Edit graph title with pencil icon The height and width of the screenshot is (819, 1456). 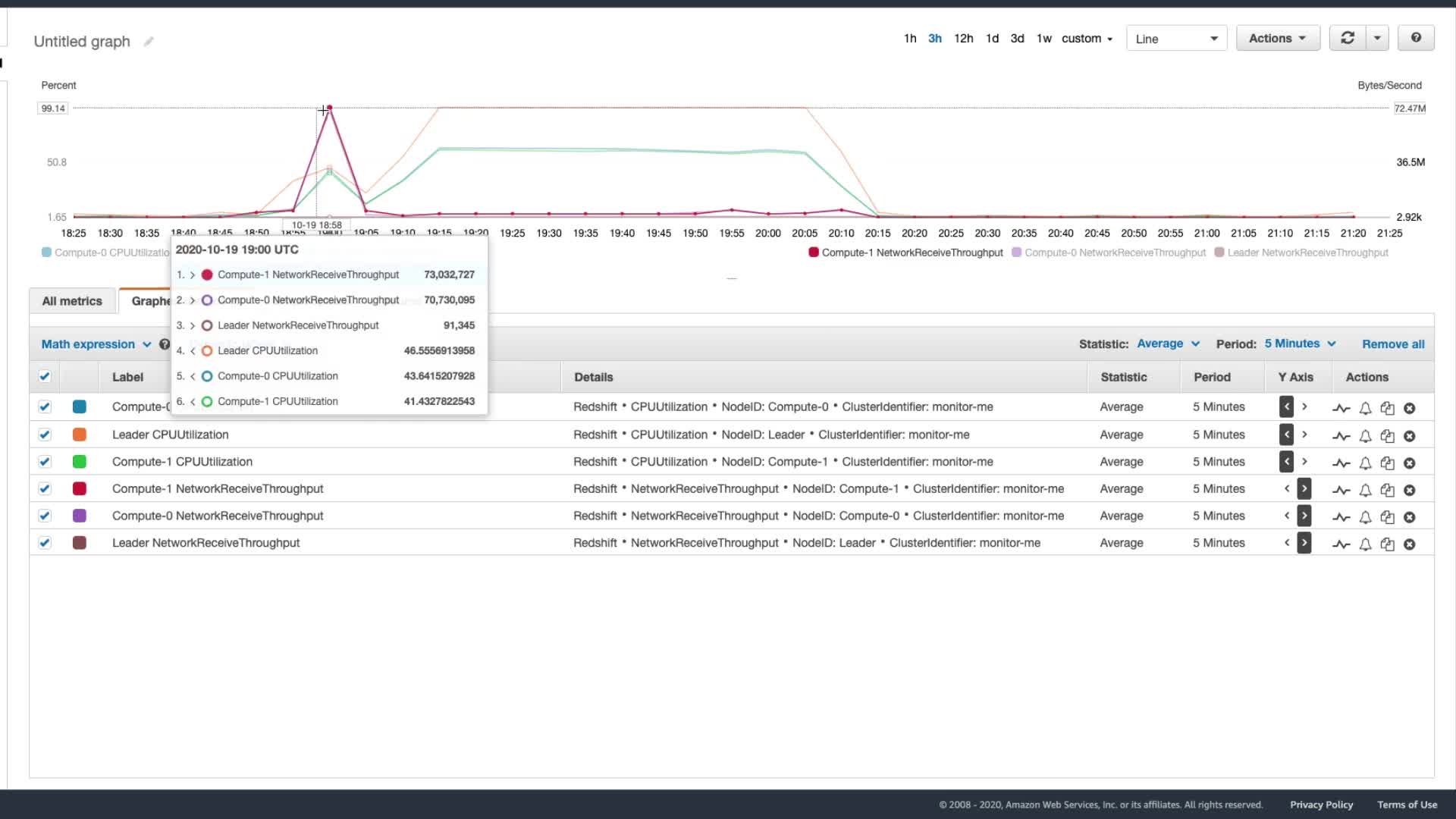coord(149,42)
